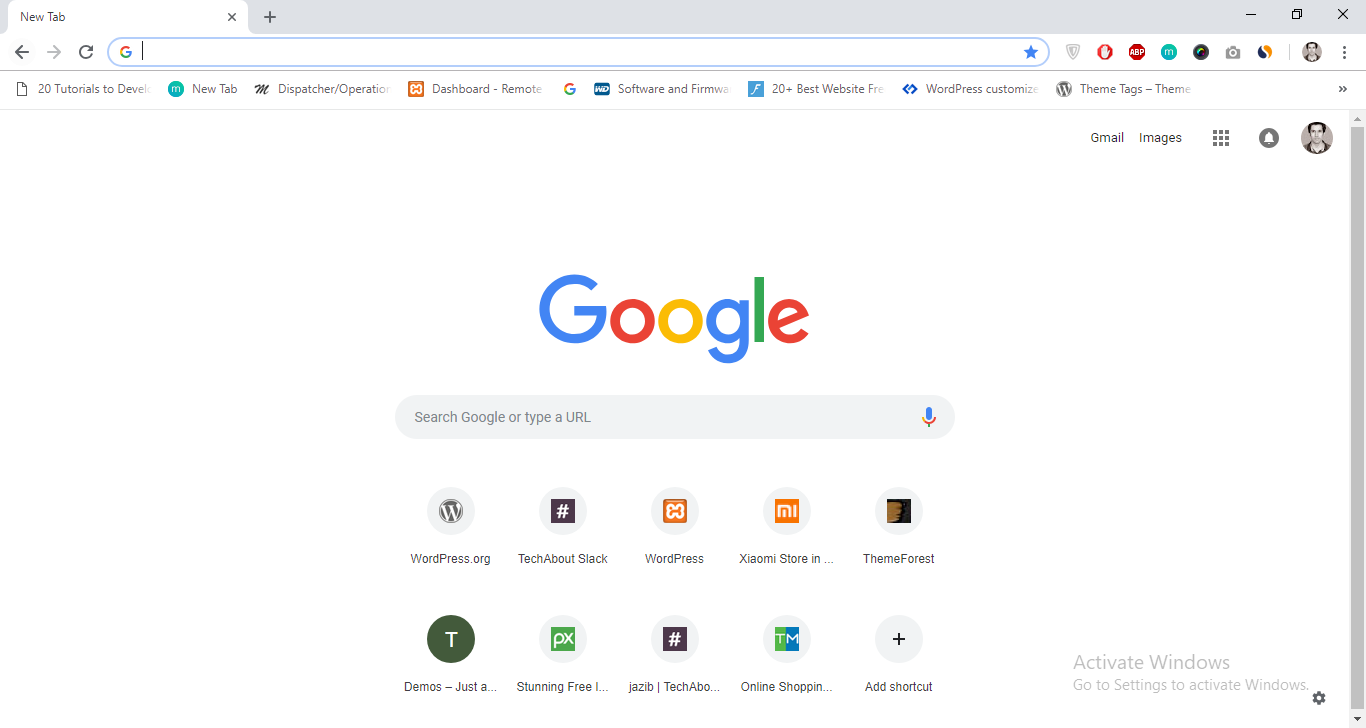Open the Chrome profile avatar in toolbar
The width and height of the screenshot is (1366, 728).
pos(1312,52)
